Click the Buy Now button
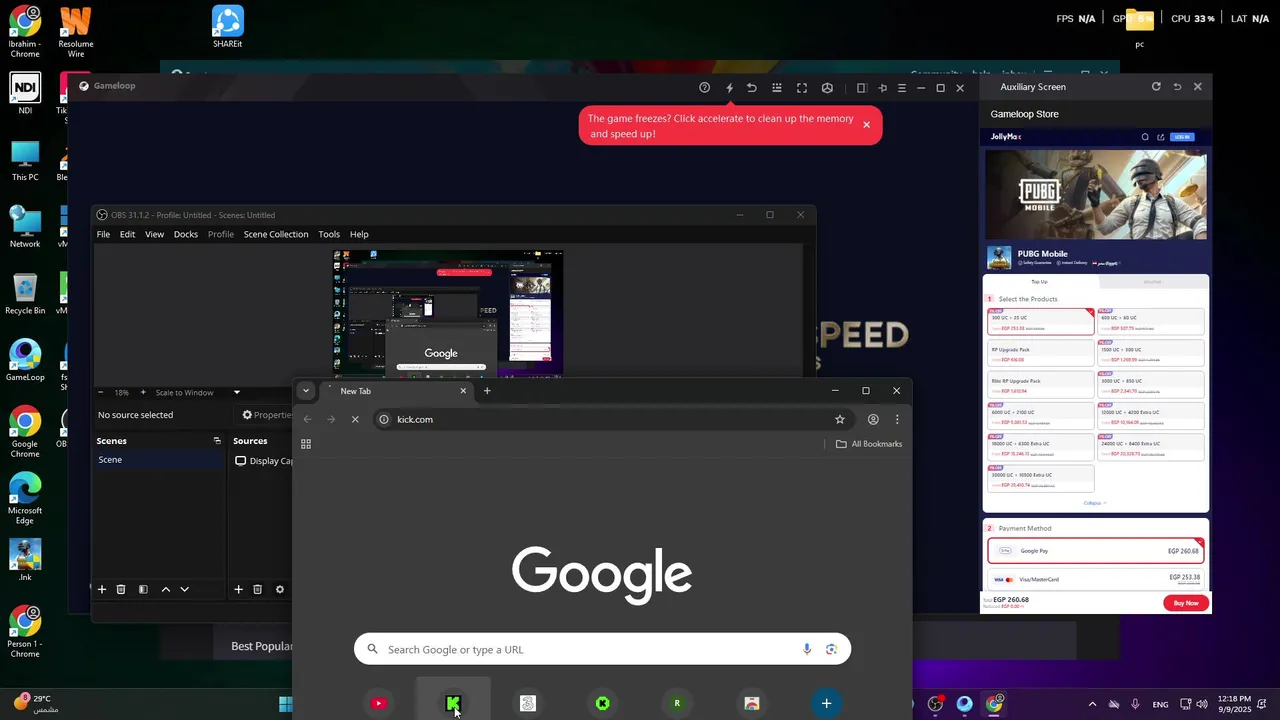 pyautogui.click(x=1186, y=603)
